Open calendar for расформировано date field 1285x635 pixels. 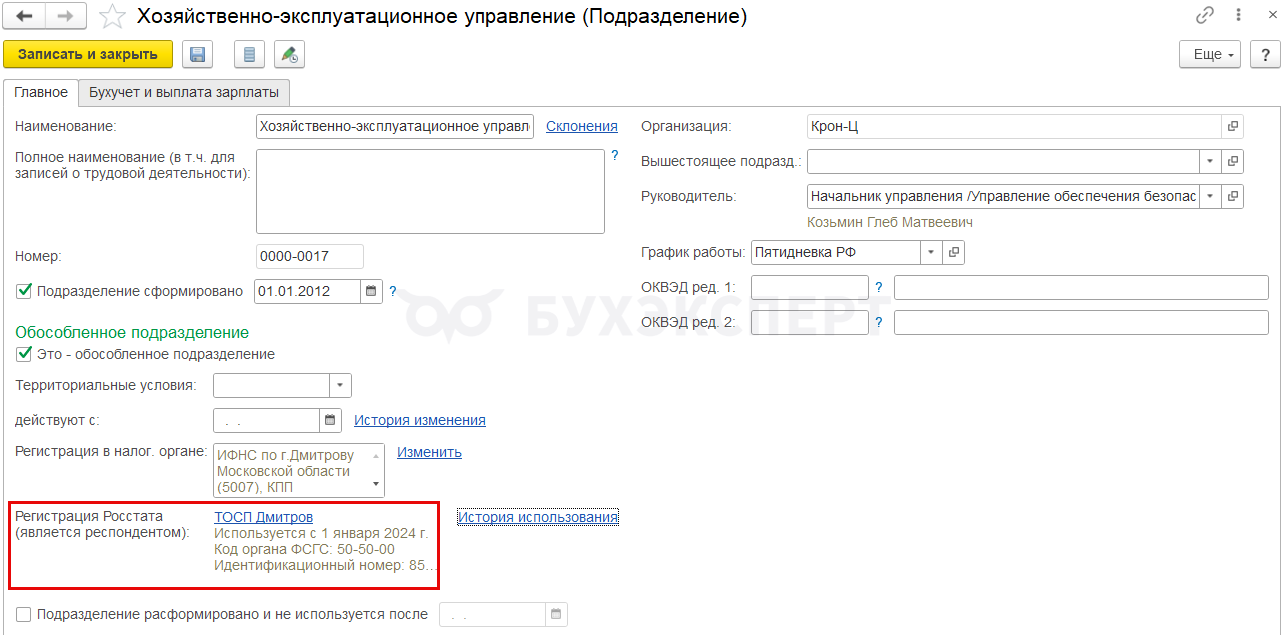[556, 614]
